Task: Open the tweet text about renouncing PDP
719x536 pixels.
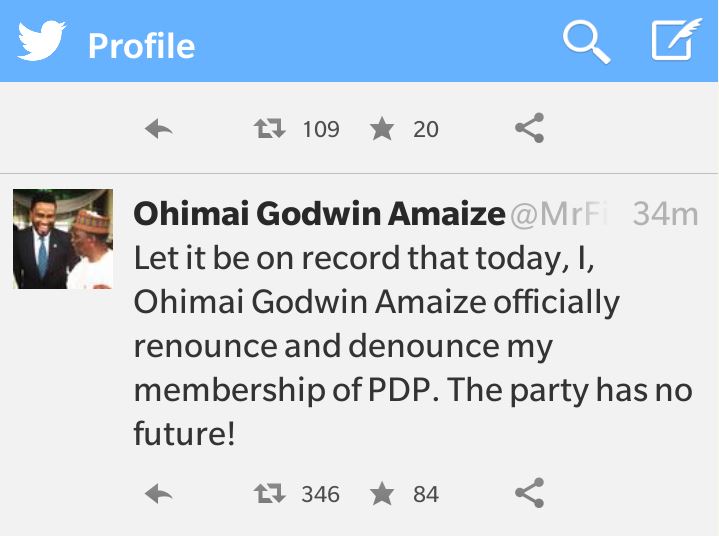Action: (x=412, y=345)
